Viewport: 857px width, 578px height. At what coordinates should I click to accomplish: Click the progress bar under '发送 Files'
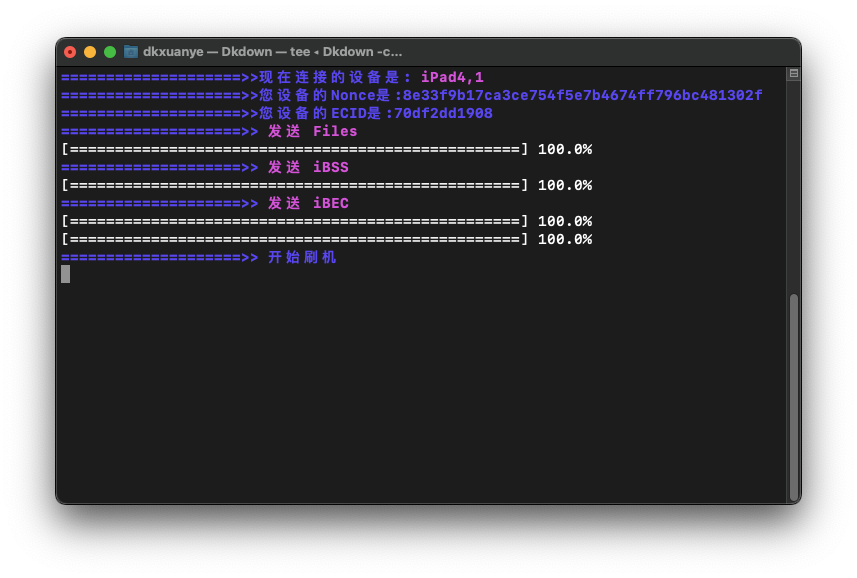[x=295, y=150]
